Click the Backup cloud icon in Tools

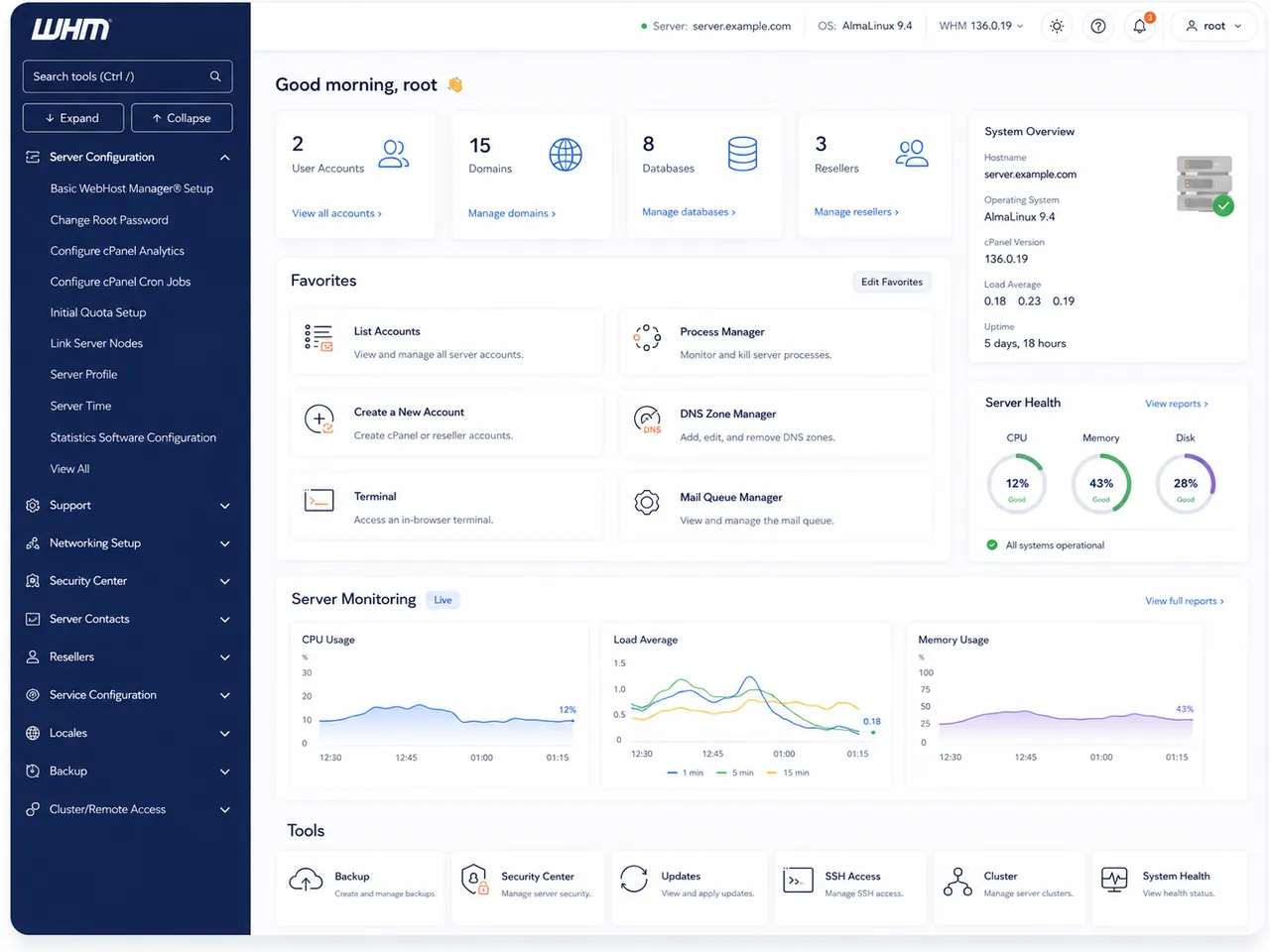point(306,880)
